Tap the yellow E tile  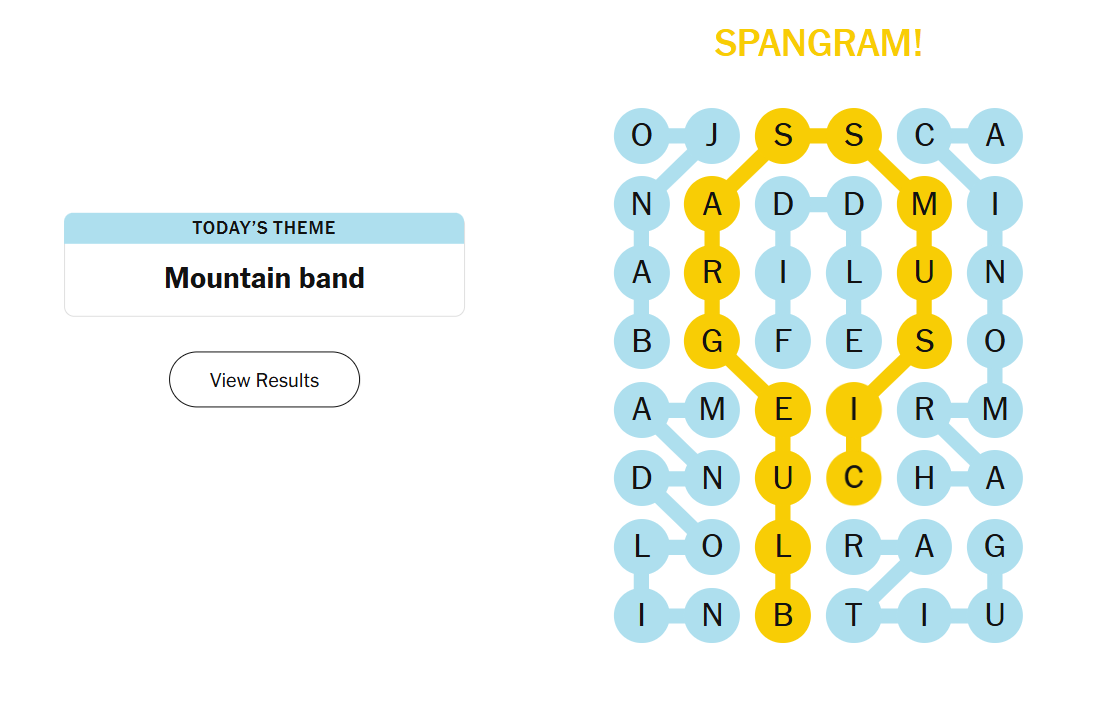[783, 409]
